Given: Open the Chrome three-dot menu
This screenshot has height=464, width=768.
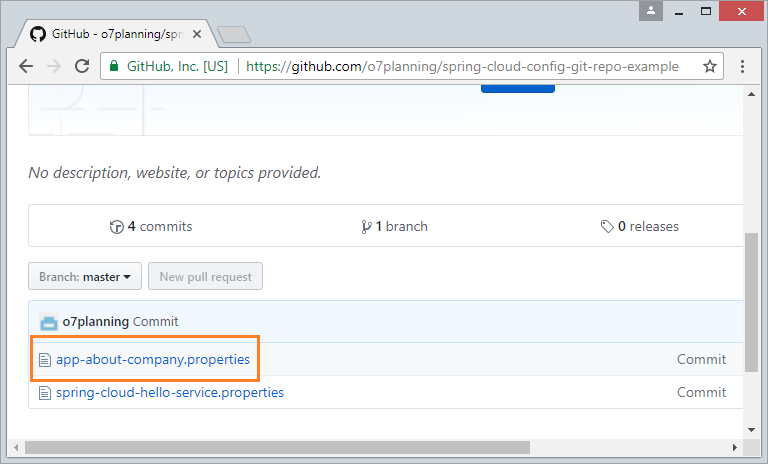Looking at the screenshot, I should coord(743,66).
